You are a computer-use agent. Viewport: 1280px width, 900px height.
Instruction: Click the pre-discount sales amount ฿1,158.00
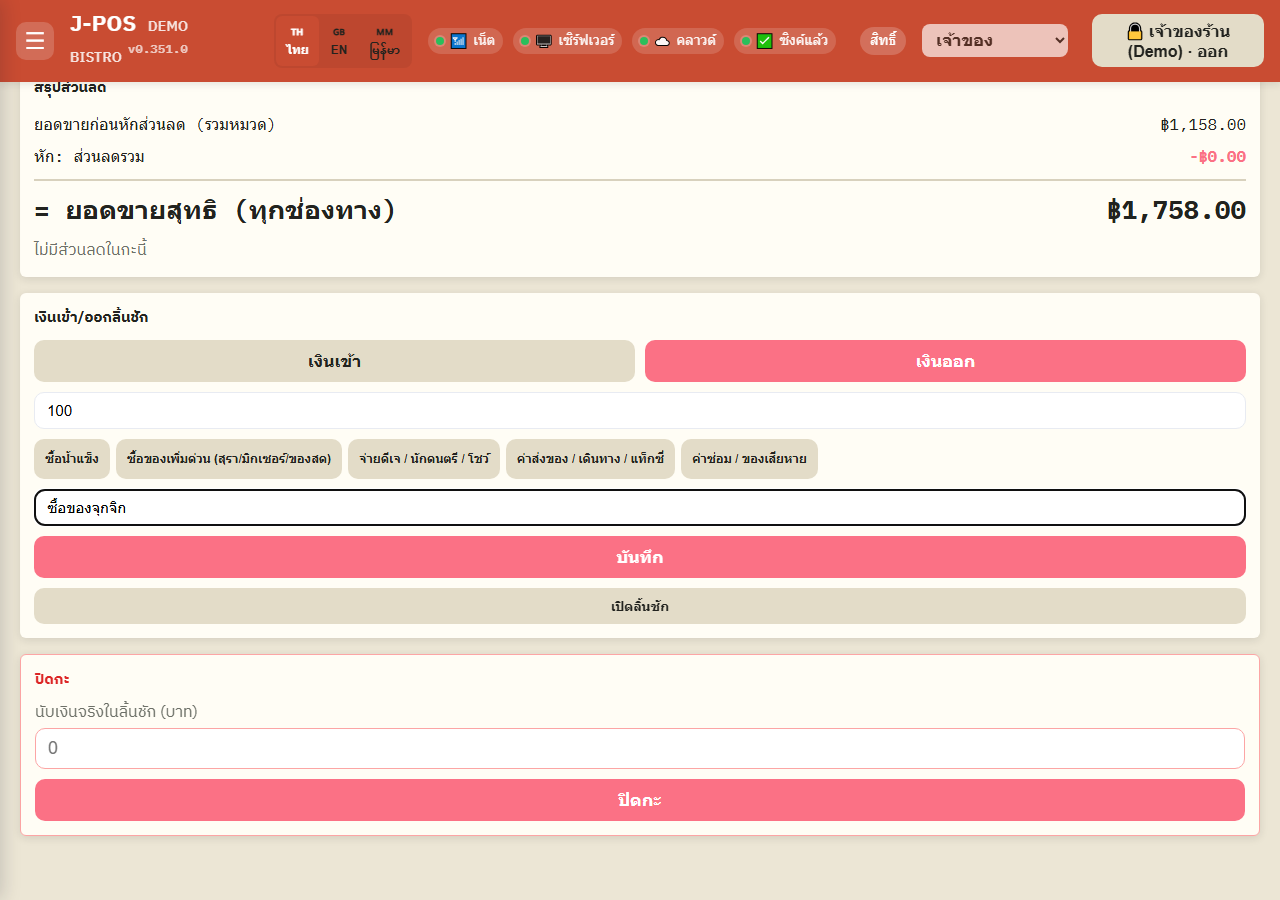pos(1203,125)
